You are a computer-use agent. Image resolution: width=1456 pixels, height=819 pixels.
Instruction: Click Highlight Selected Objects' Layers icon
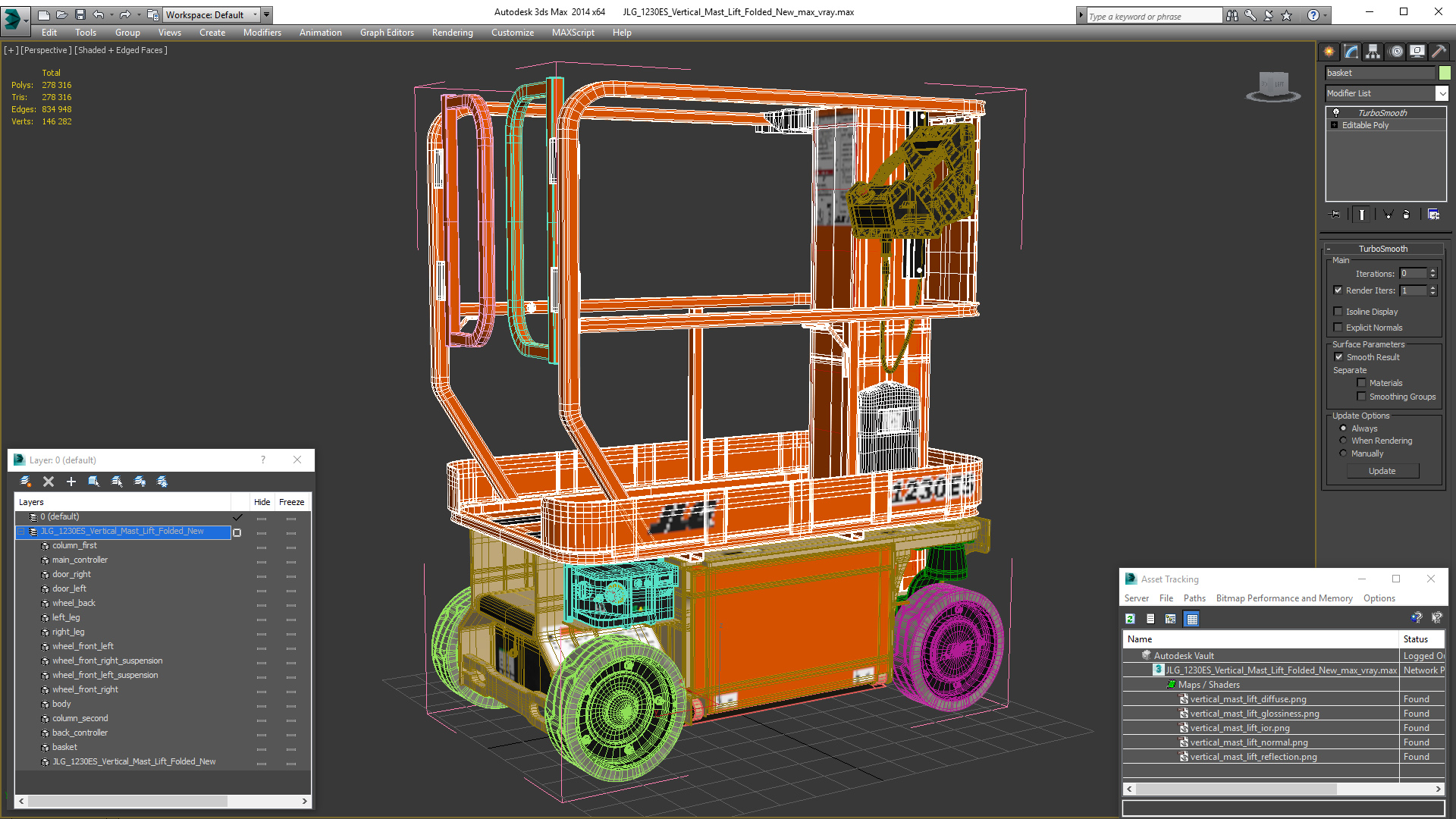(x=117, y=482)
